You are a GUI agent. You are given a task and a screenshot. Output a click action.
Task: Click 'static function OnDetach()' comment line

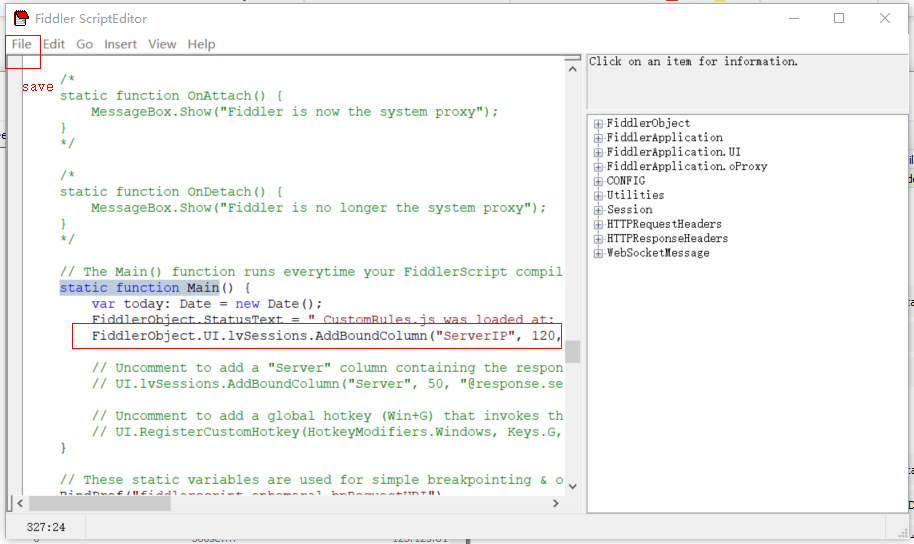[x=171, y=192]
